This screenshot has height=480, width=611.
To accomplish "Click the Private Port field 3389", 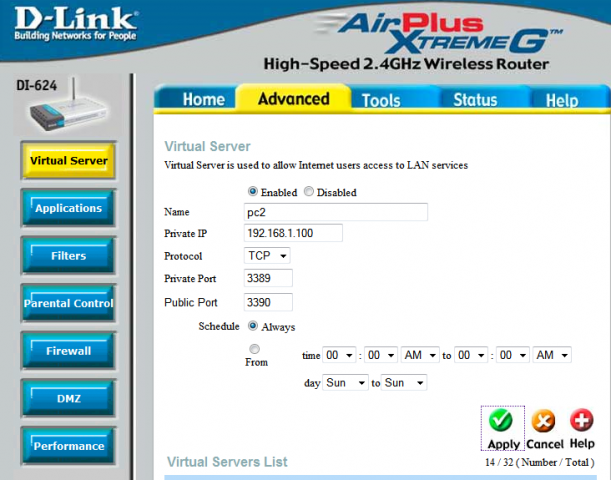I will click(x=268, y=278).
